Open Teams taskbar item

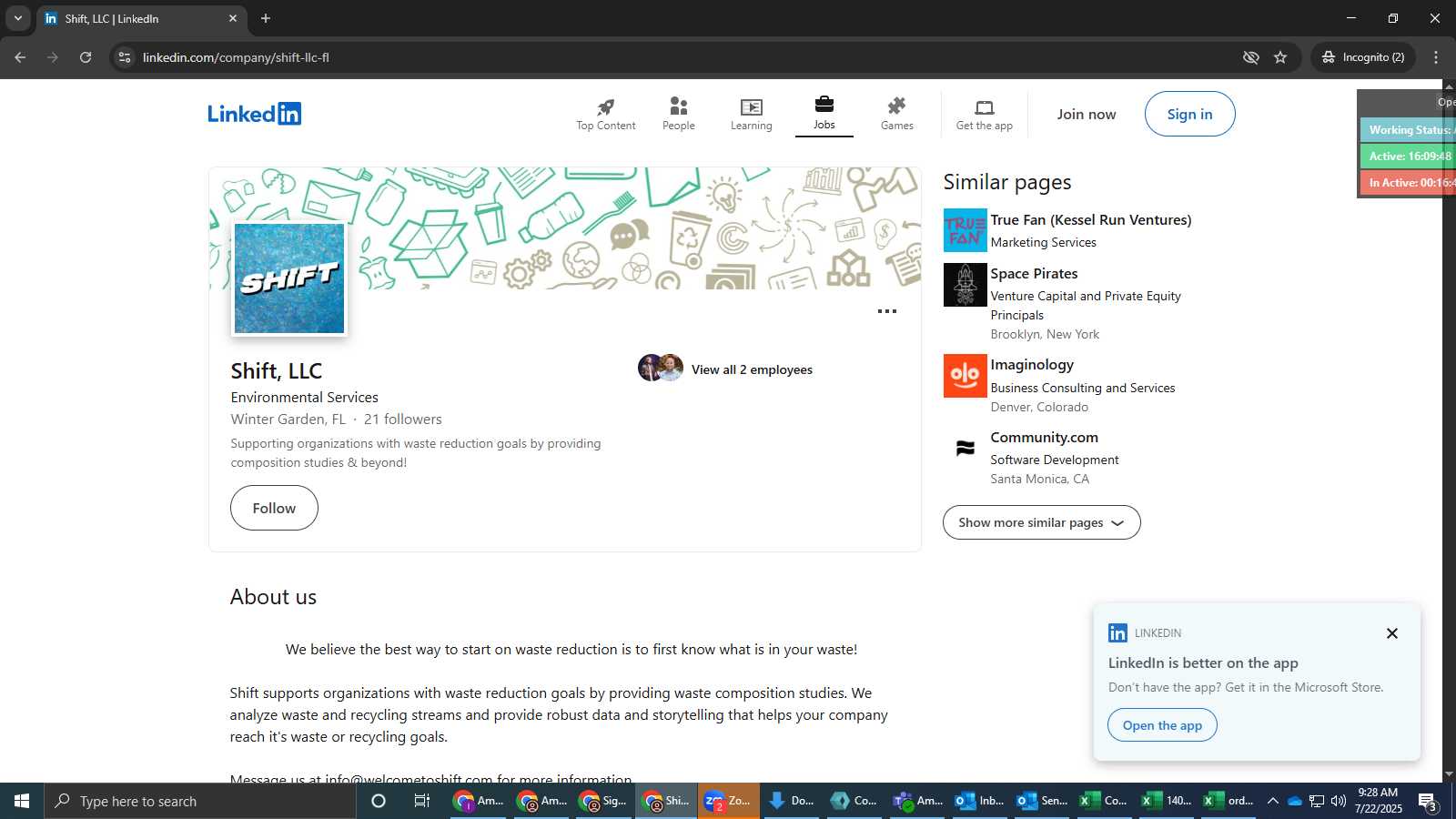pyautogui.click(x=918, y=801)
